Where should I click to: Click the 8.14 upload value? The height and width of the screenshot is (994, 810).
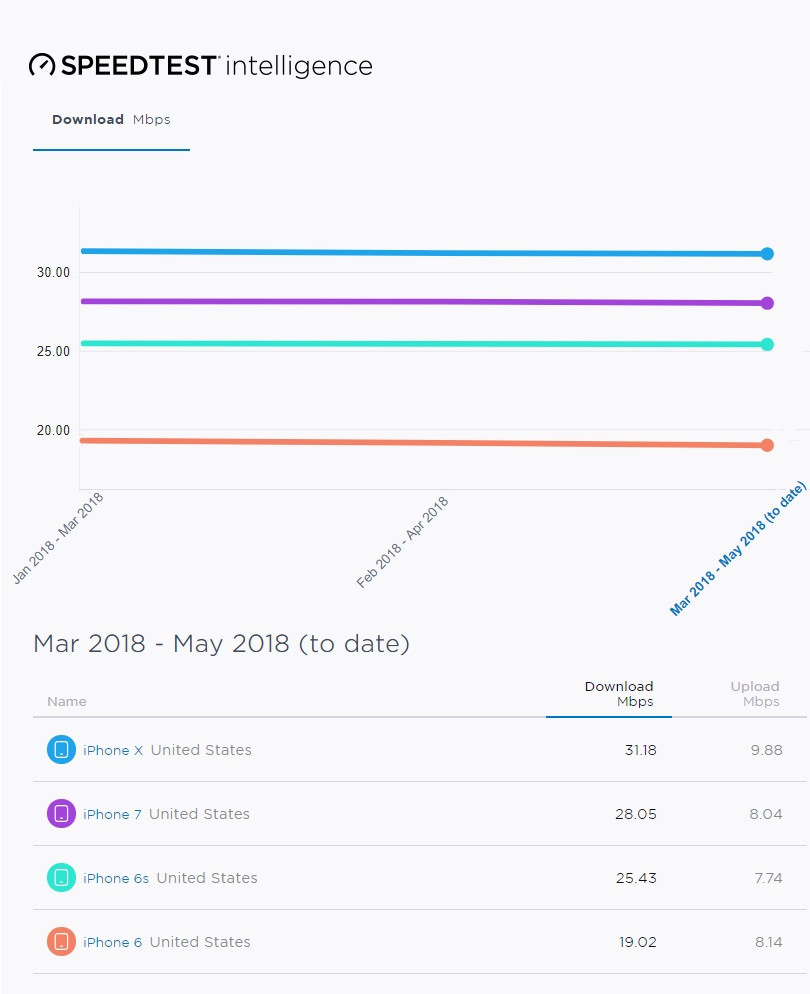click(x=768, y=942)
